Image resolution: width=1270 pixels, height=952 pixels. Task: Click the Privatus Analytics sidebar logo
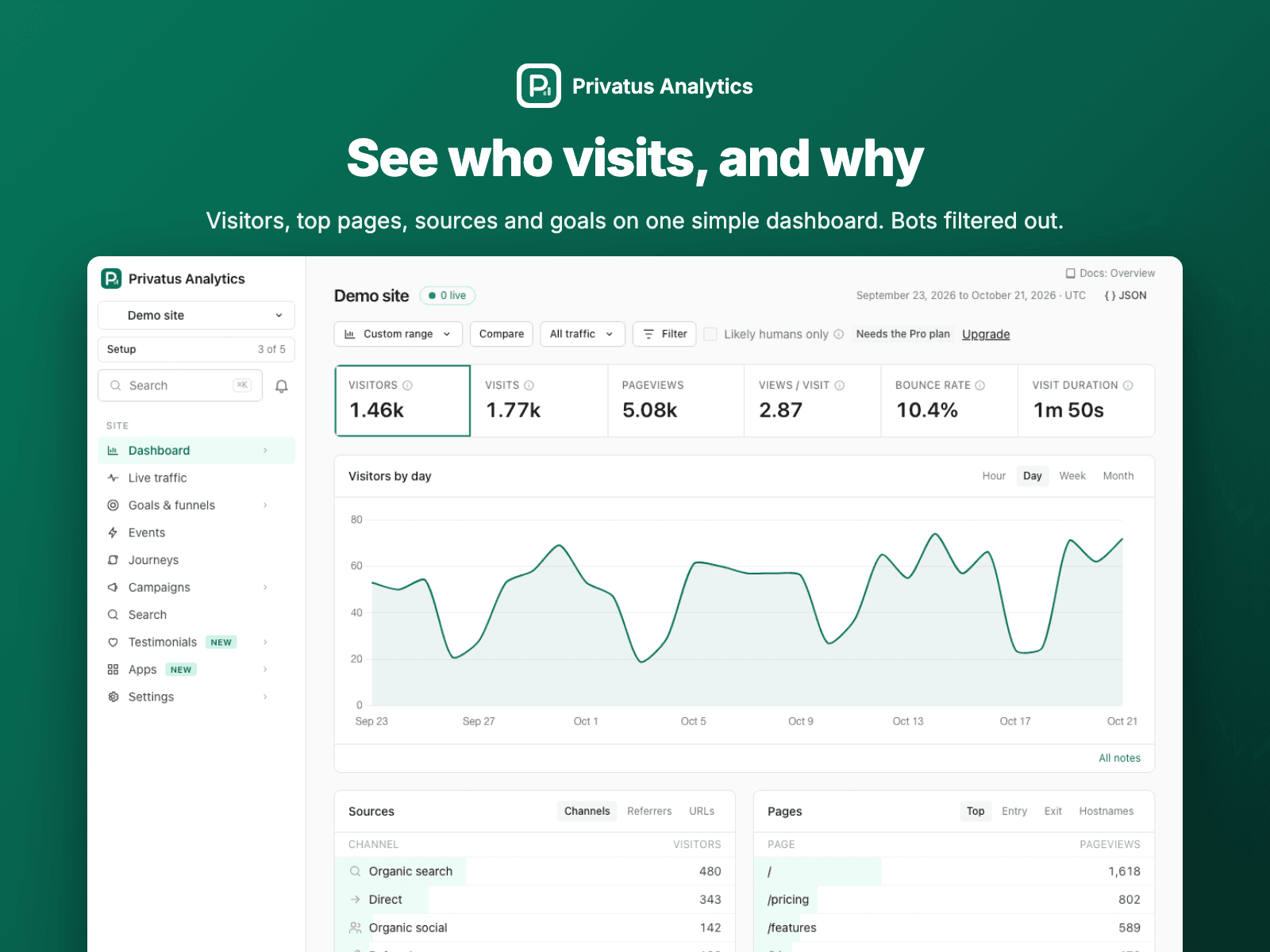(x=111, y=278)
